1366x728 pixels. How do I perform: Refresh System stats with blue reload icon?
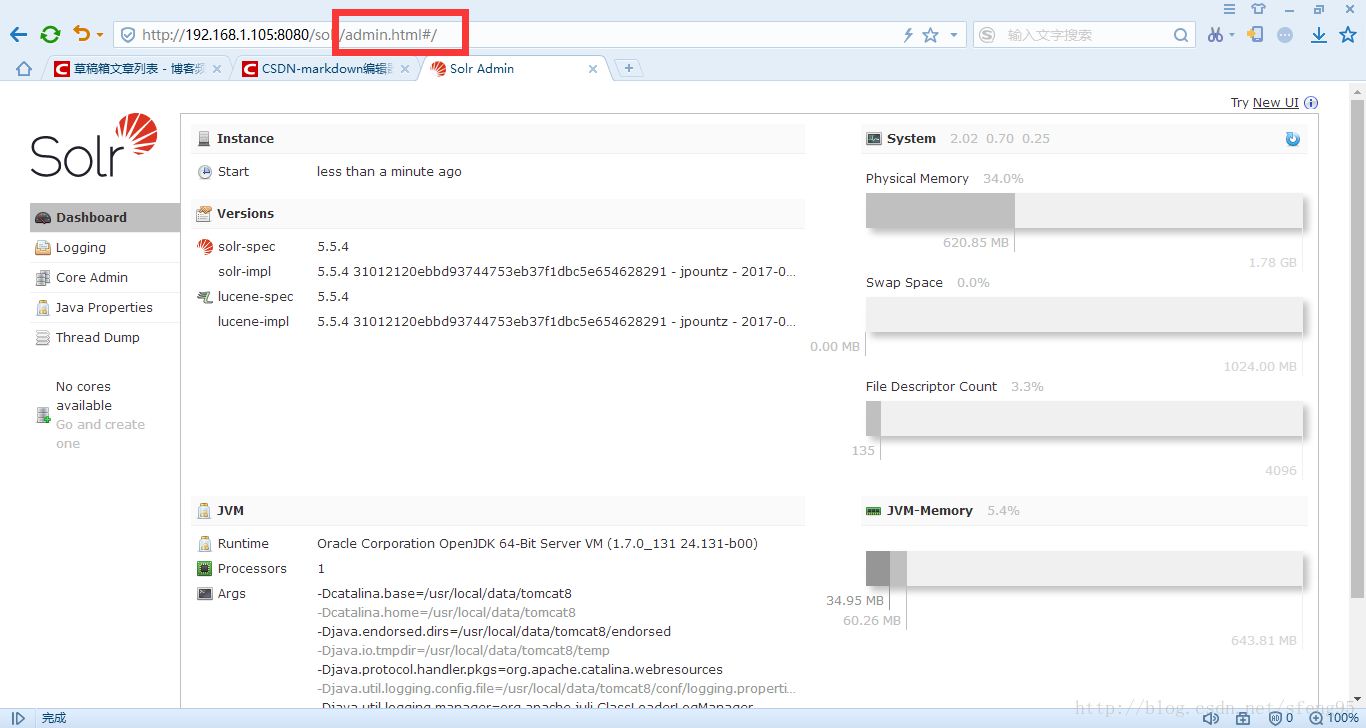tap(1293, 139)
